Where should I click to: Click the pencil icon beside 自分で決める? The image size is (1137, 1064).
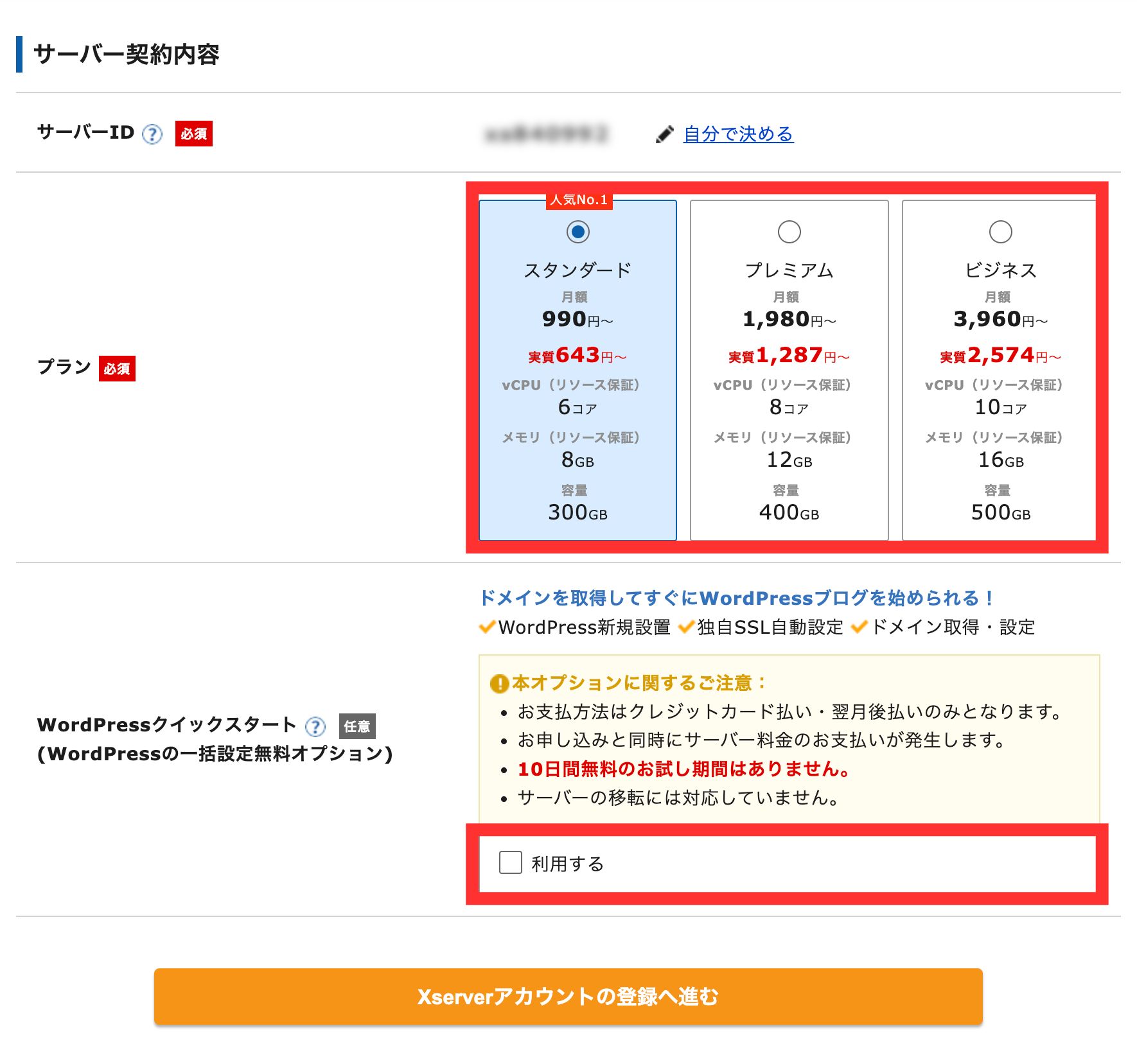pyautogui.click(x=665, y=134)
